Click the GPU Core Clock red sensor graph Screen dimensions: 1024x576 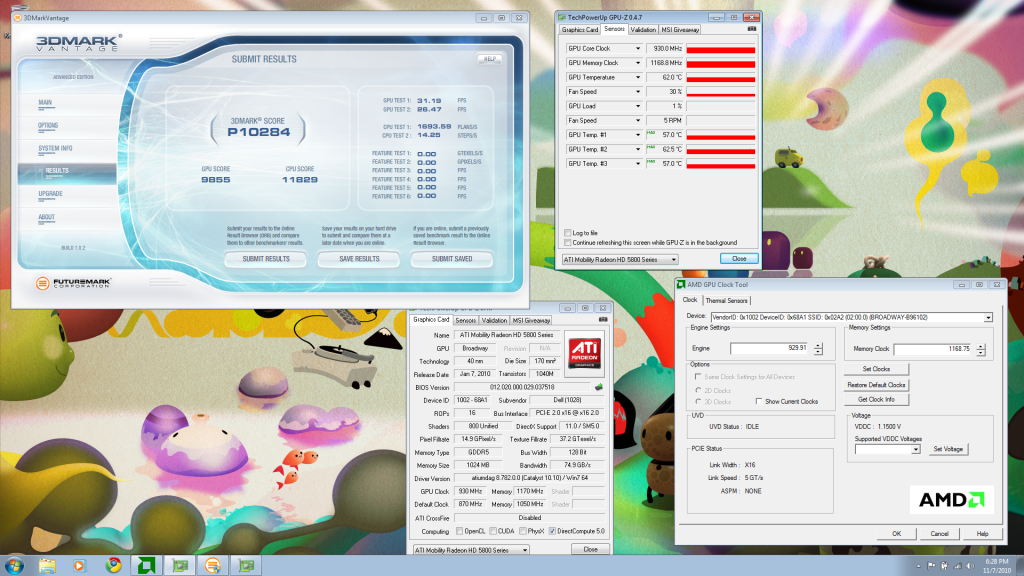coord(721,49)
